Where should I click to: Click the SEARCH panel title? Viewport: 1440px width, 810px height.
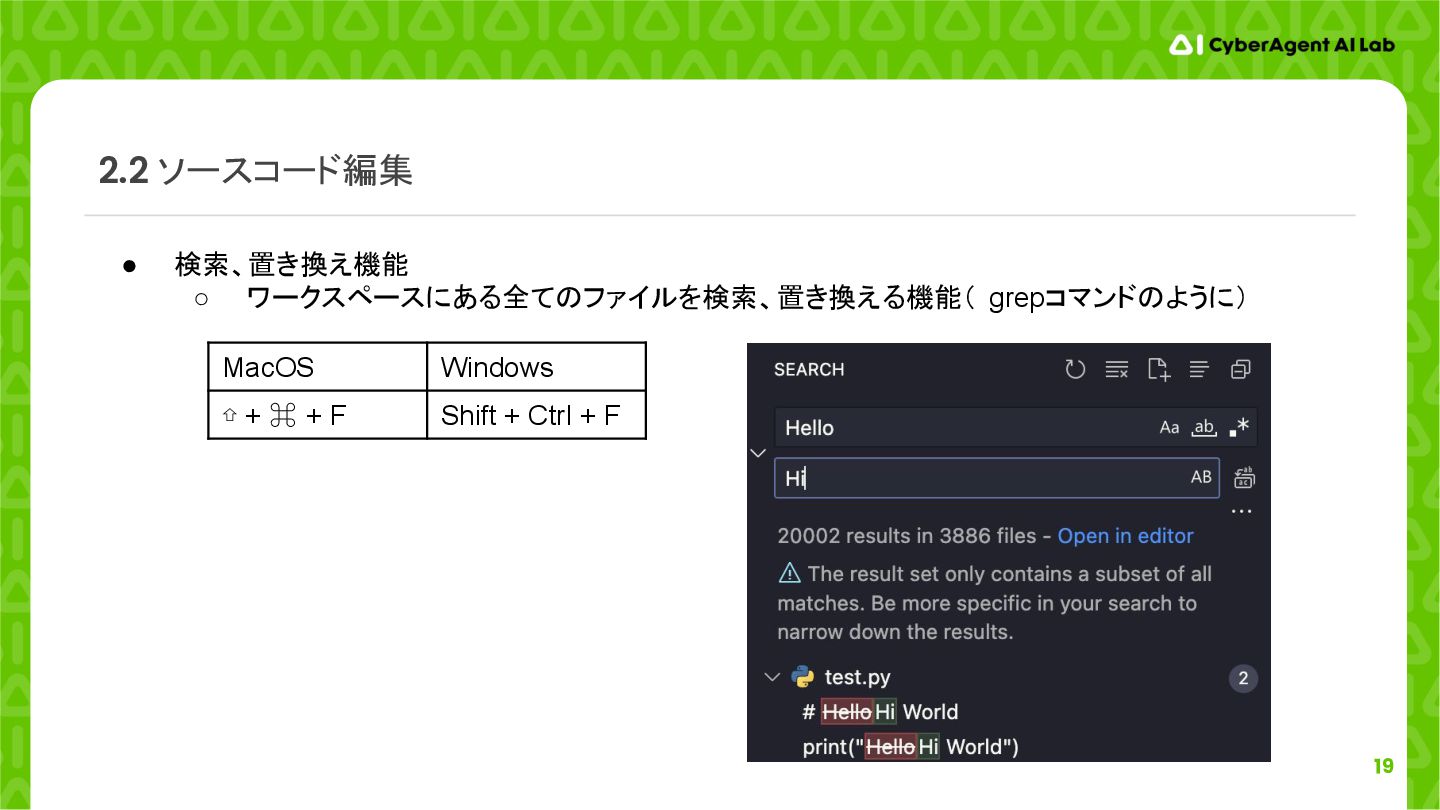[809, 370]
